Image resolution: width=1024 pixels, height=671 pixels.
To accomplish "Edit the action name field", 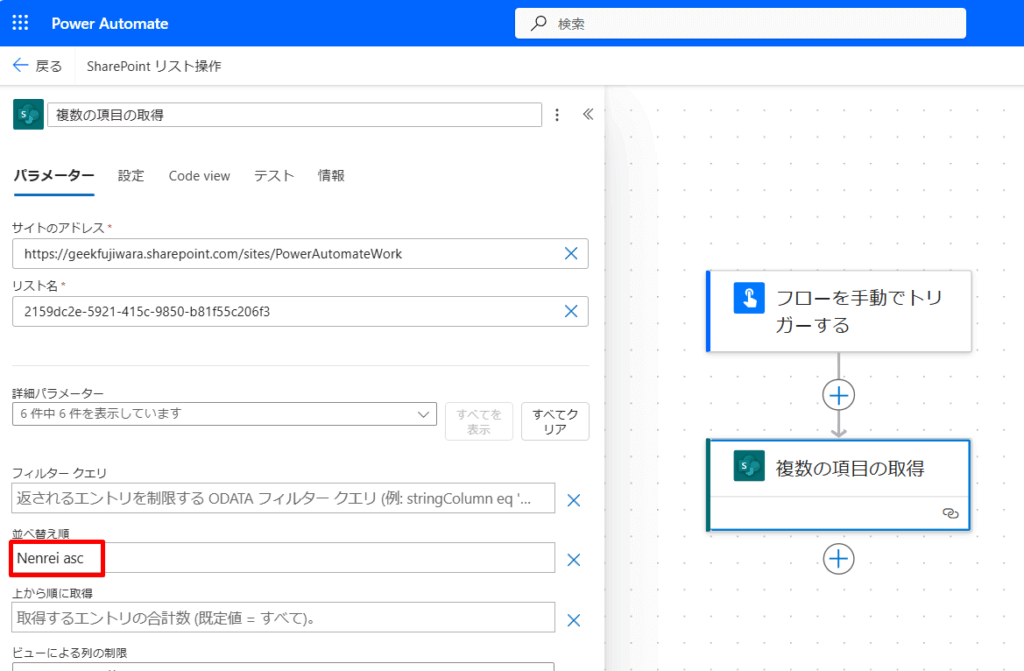I will tap(295, 115).
